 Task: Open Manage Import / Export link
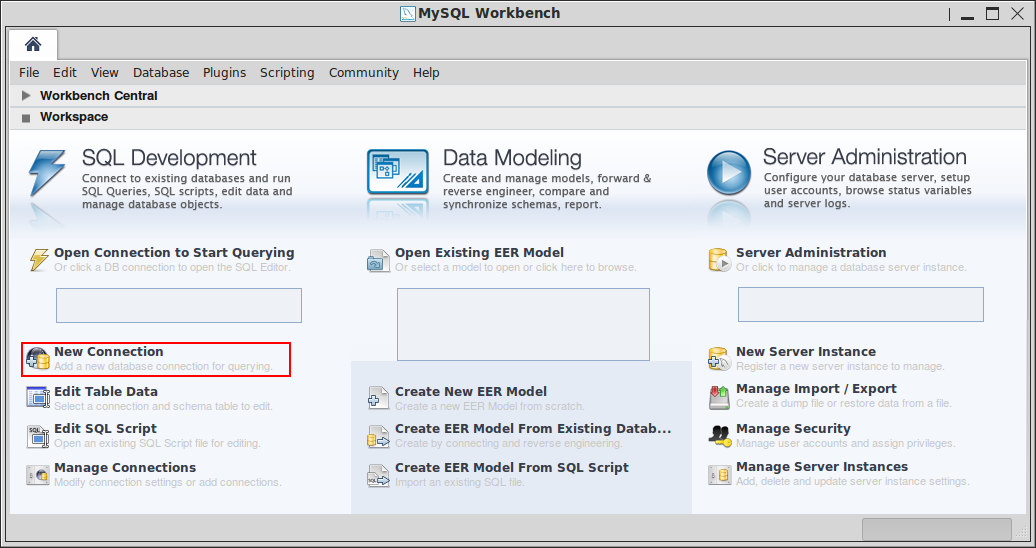[817, 389]
